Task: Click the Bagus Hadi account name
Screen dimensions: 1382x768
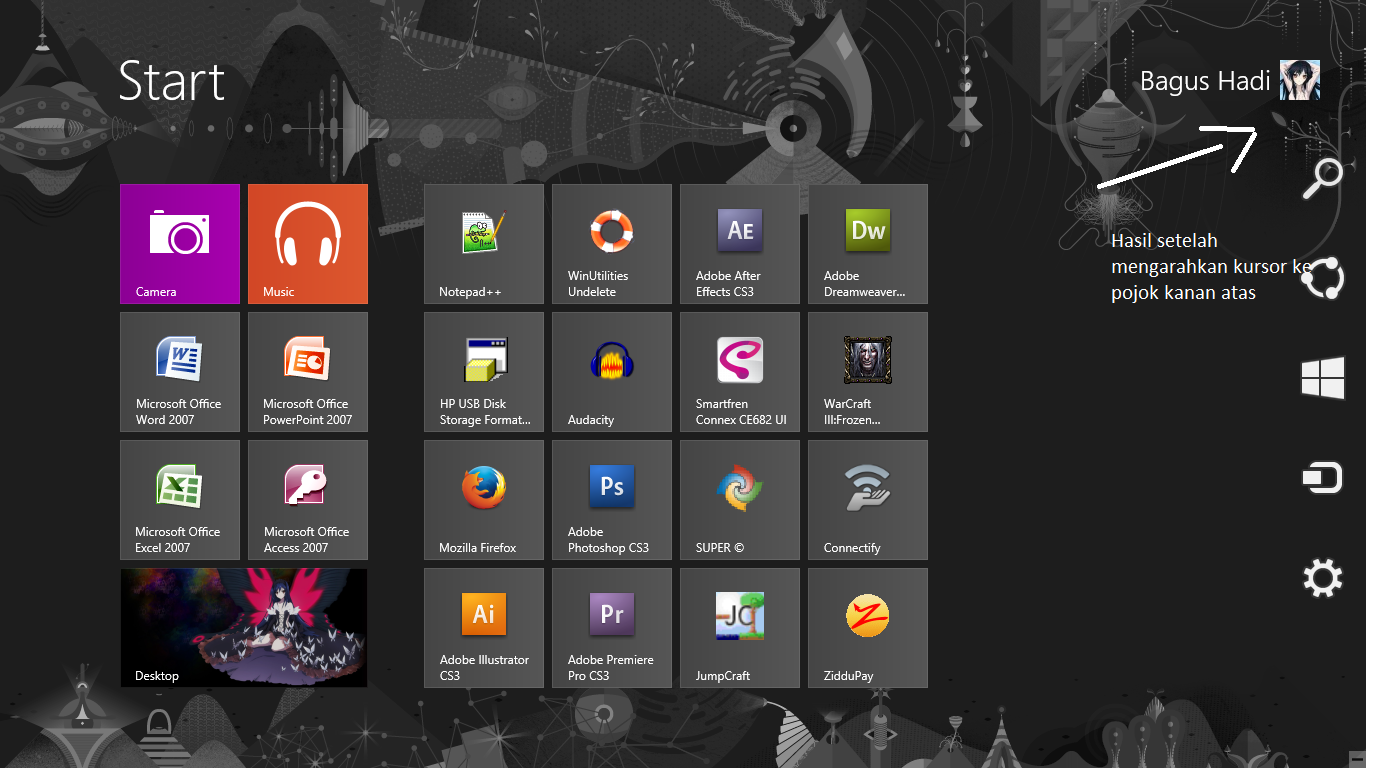Action: pos(1206,80)
